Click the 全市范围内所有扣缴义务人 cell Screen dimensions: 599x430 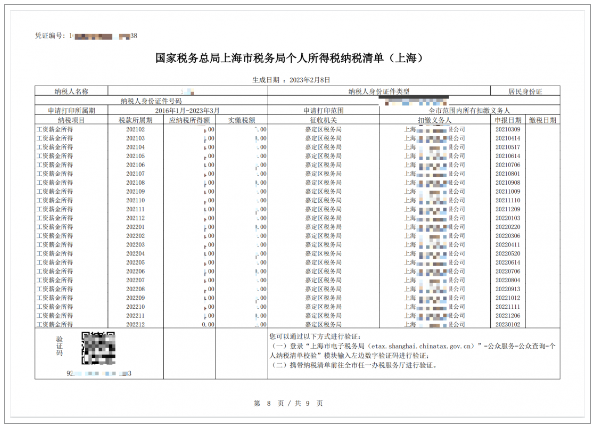[469, 110]
